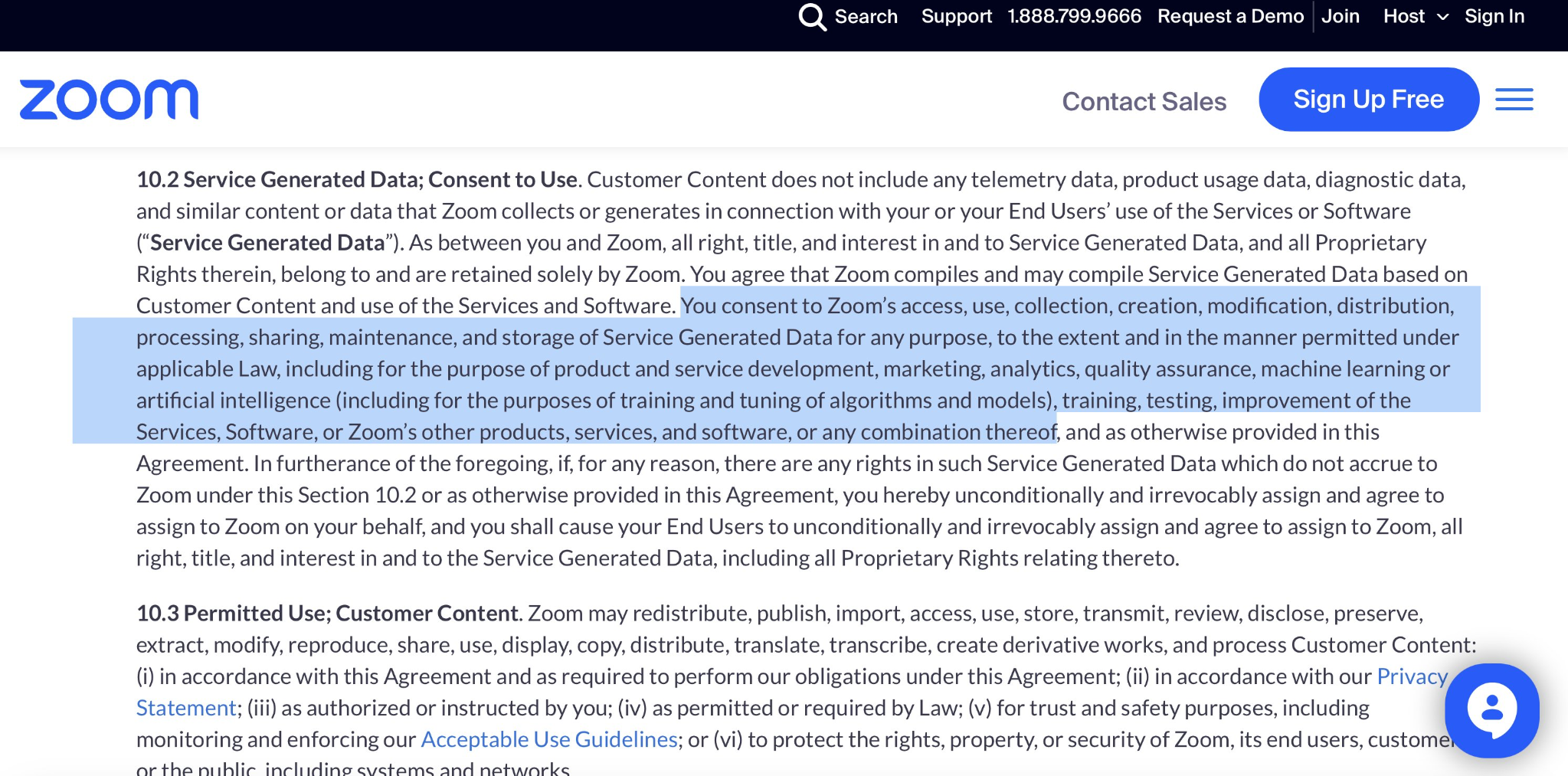Screen dimensions: 1568x776
Task: Call the 1.888.799.9666 phone link
Action: (1074, 16)
